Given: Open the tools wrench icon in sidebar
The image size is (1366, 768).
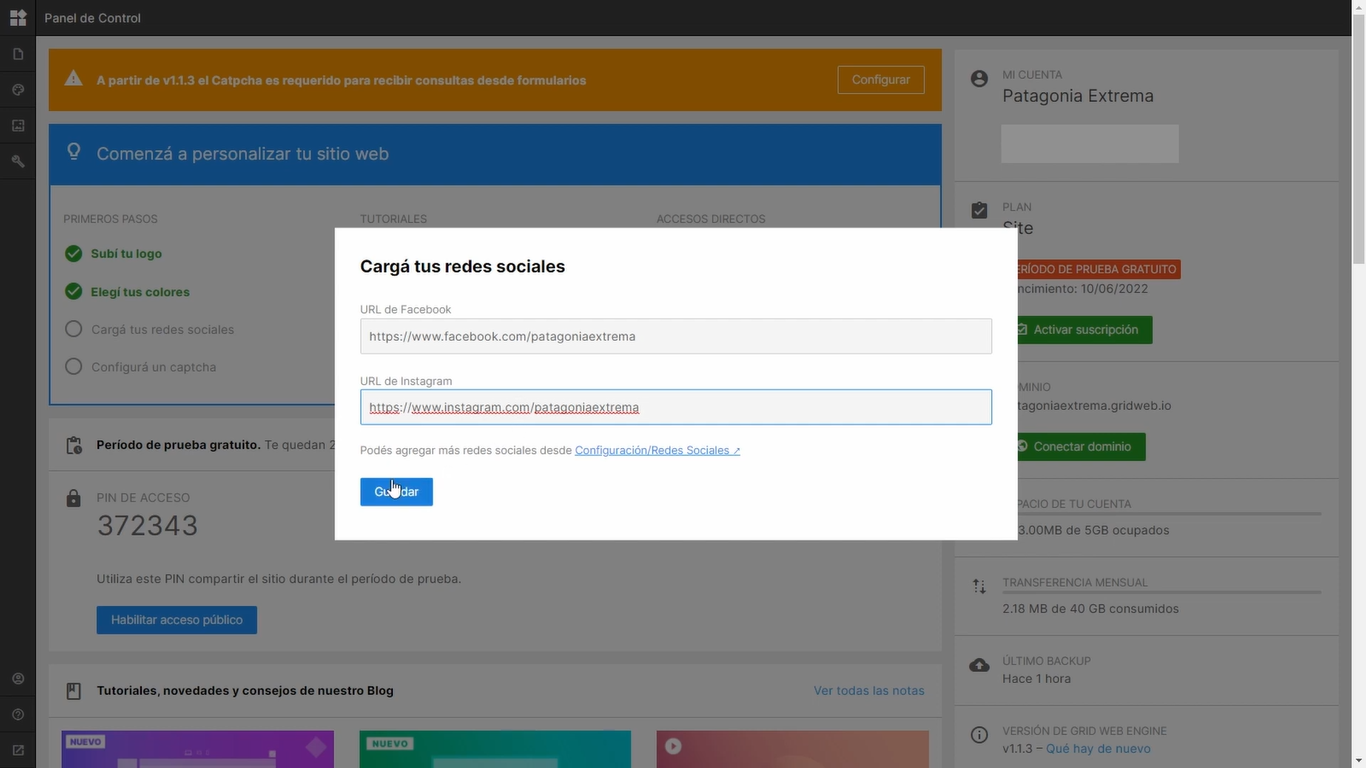Looking at the screenshot, I should tap(18, 161).
